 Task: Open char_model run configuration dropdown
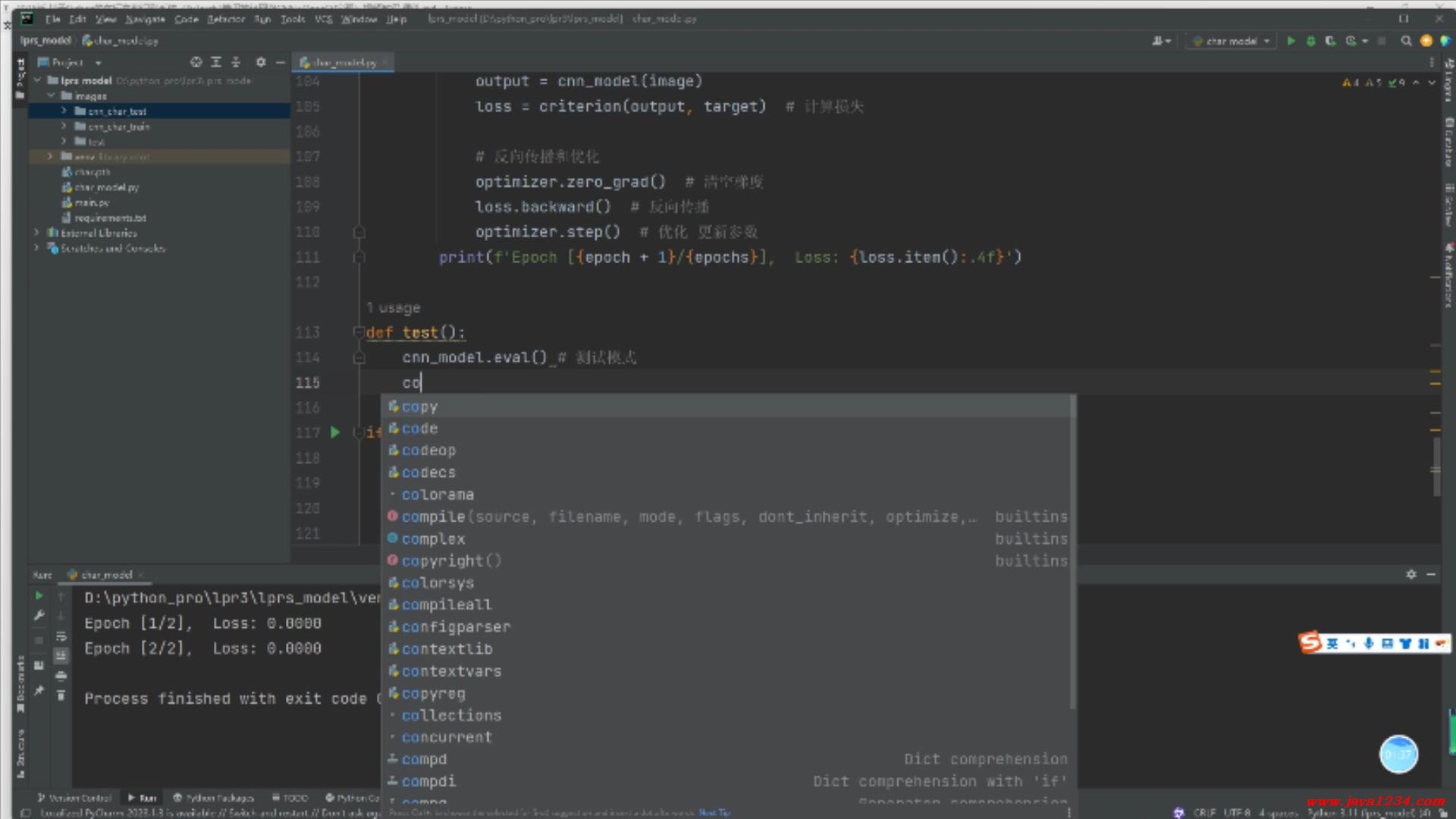click(1232, 41)
